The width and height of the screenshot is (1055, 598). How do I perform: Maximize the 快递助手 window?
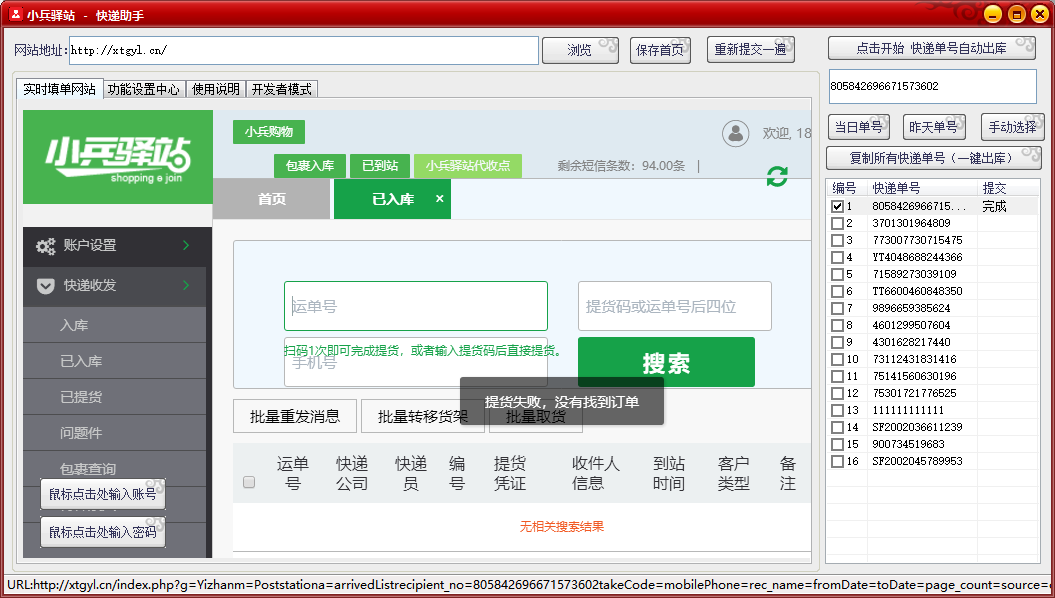click(1017, 14)
